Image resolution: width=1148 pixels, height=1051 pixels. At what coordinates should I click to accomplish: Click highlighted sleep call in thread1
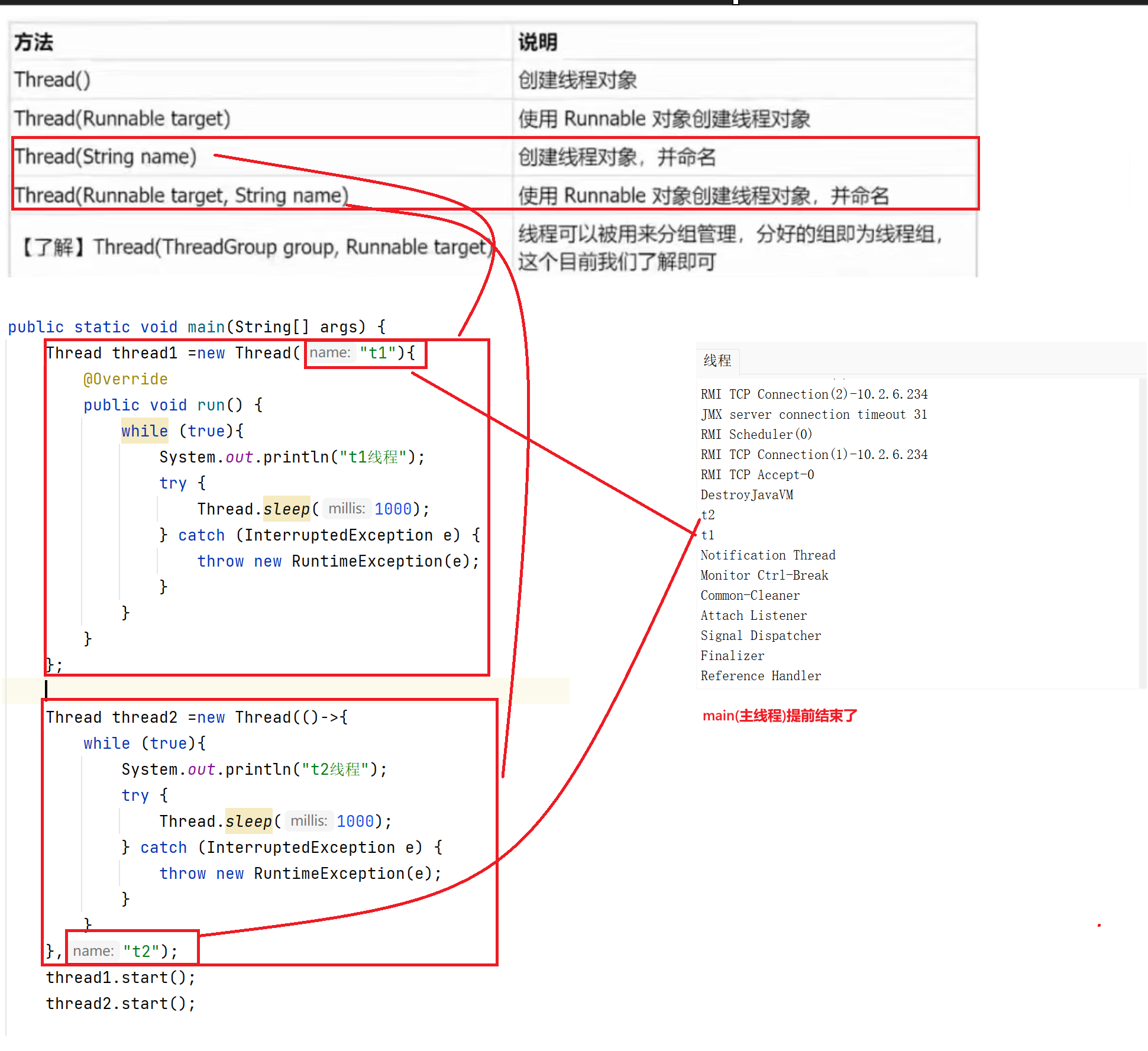(286, 509)
